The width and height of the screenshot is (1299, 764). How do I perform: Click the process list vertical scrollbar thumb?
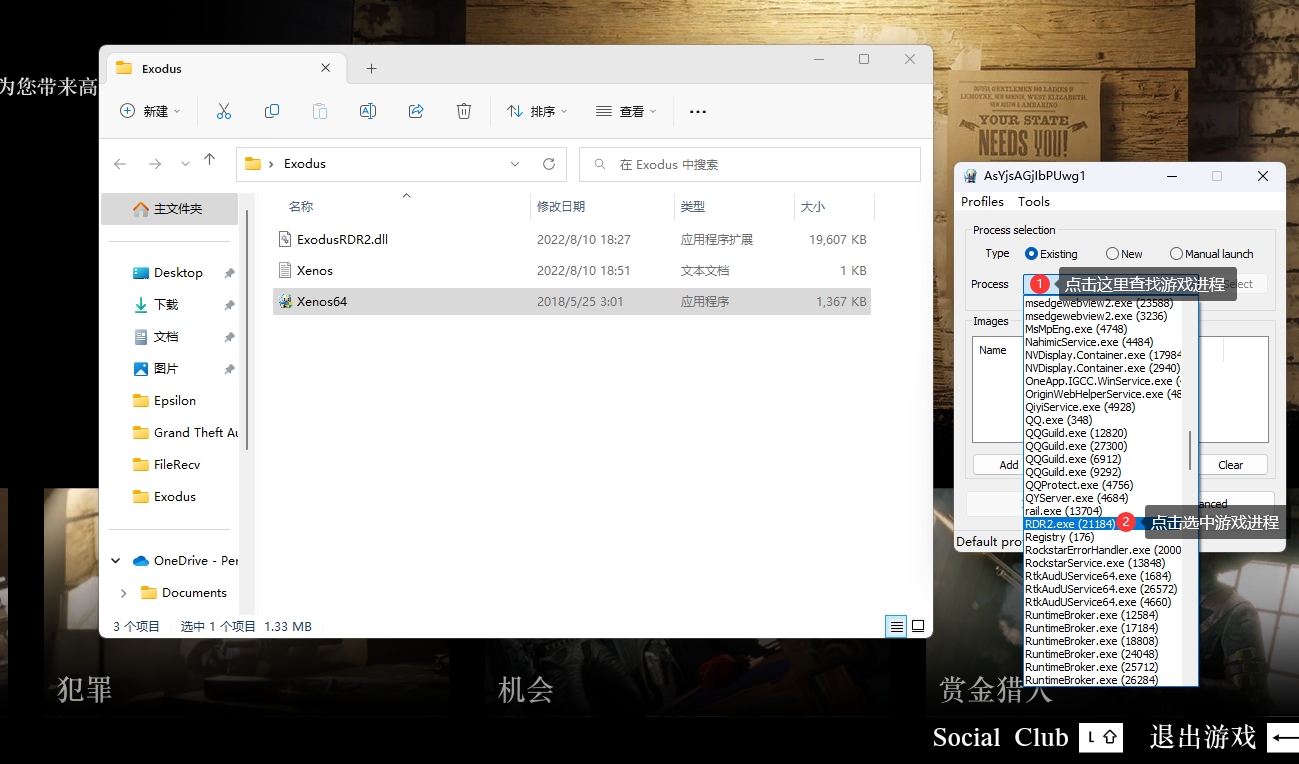(x=1189, y=450)
